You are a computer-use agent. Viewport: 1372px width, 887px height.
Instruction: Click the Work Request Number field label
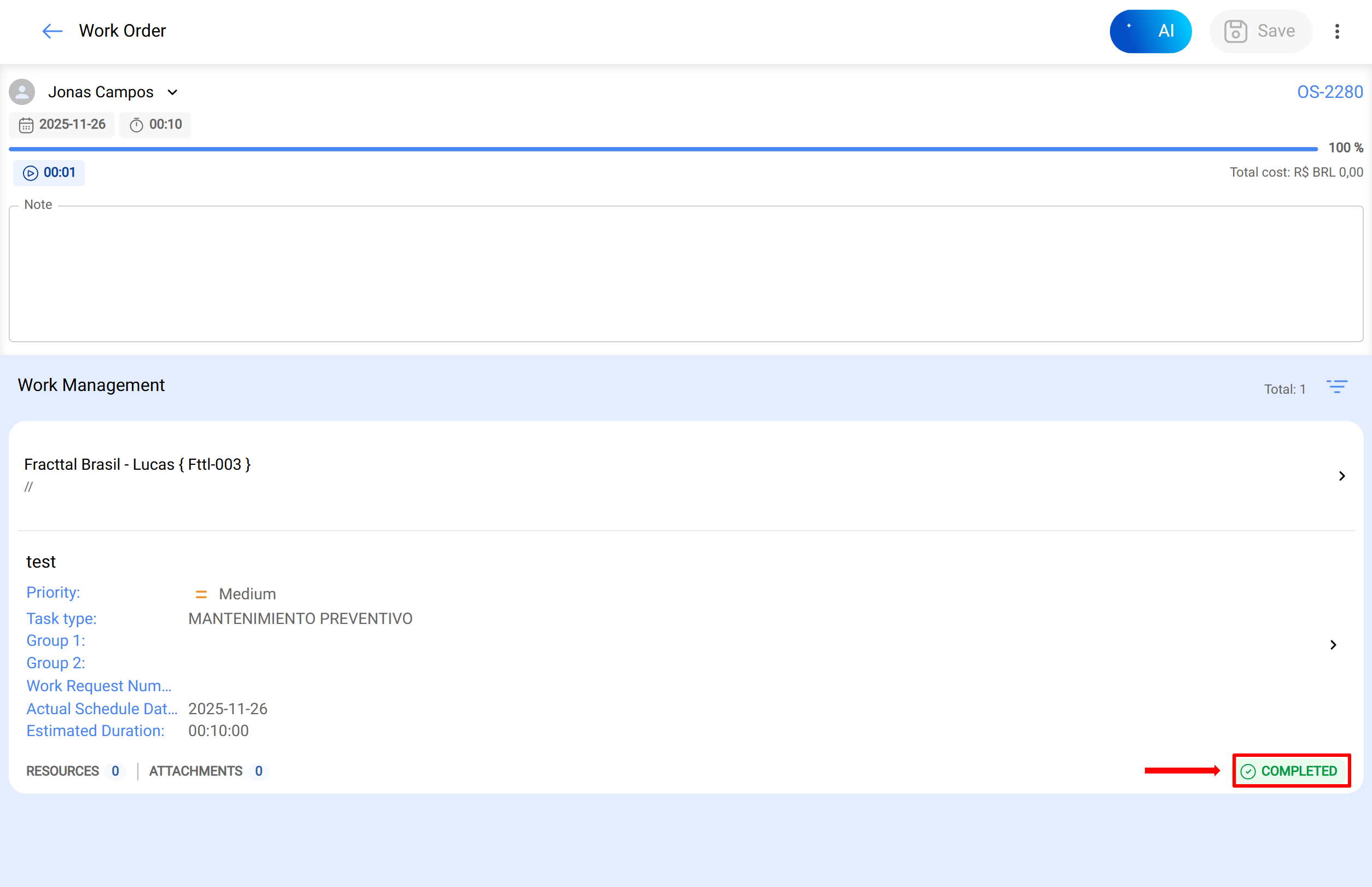(x=98, y=685)
